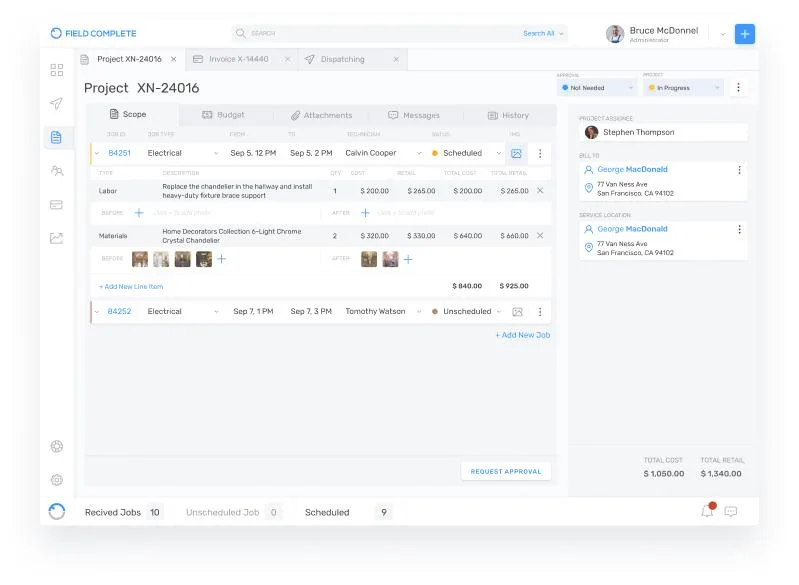Screen dimensions: 799x585
Task: Close the Project XN-24016 tab
Action: (174, 59)
